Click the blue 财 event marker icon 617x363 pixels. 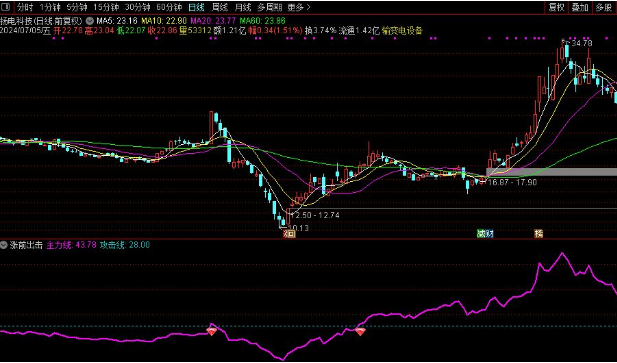[490, 234]
